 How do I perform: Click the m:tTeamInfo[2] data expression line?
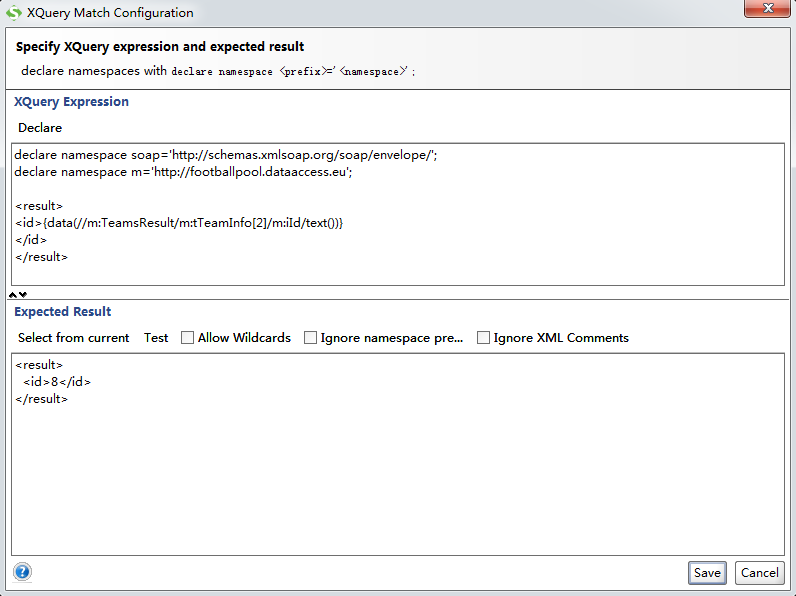pos(179,223)
